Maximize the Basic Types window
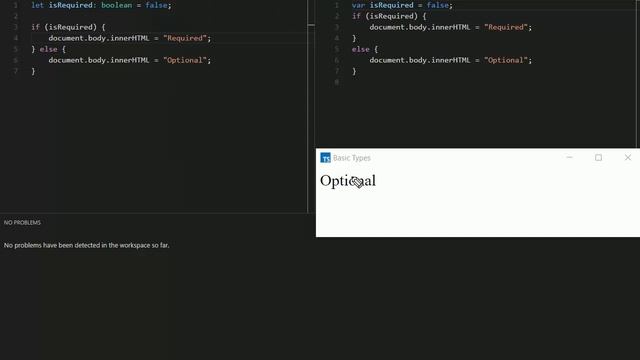The width and height of the screenshot is (640, 360). pos(598,158)
